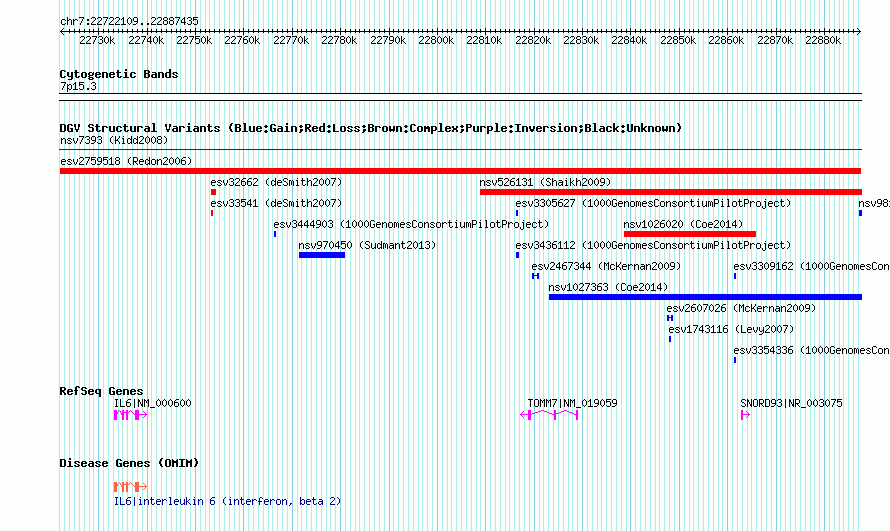The image size is (890, 531).
Task: Open the nsv7393 (Kidd2008) label
Action: (114, 140)
